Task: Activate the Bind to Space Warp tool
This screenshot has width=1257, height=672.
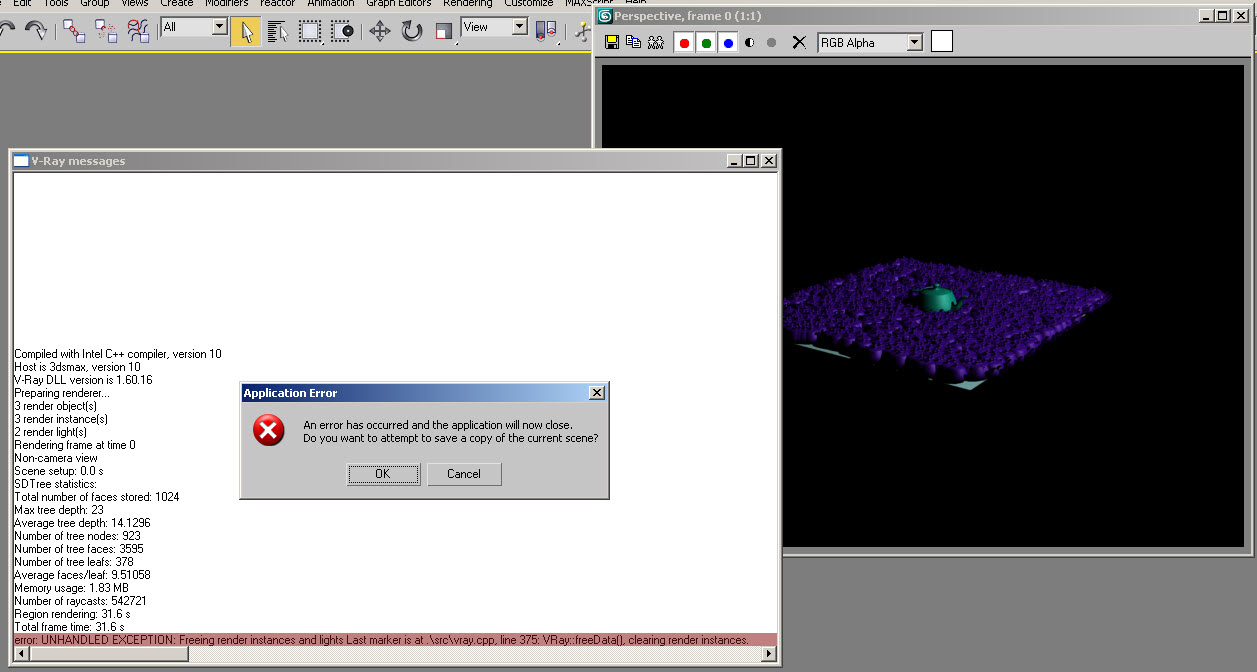Action: coord(138,30)
